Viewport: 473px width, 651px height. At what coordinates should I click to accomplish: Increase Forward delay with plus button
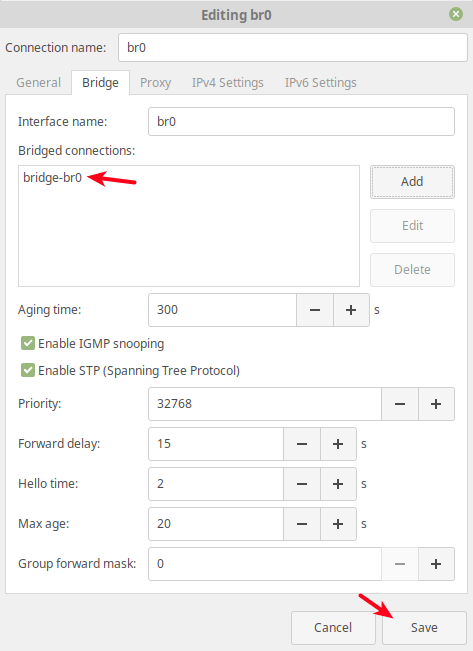[338, 444]
